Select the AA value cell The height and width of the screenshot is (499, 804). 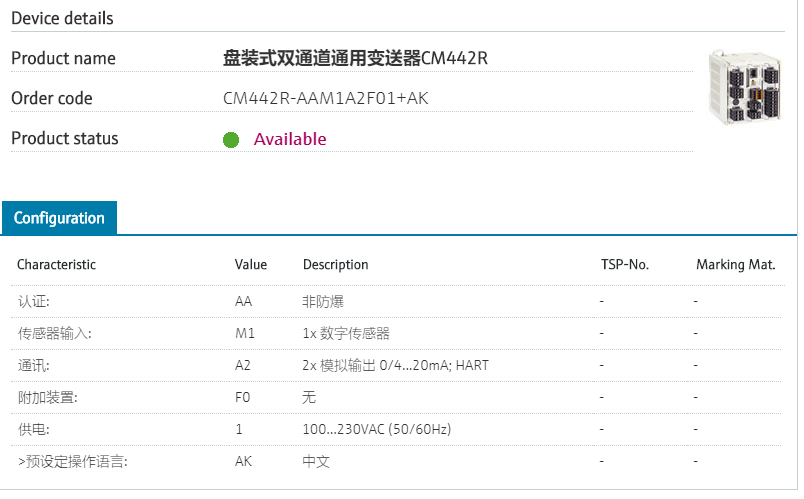(243, 301)
